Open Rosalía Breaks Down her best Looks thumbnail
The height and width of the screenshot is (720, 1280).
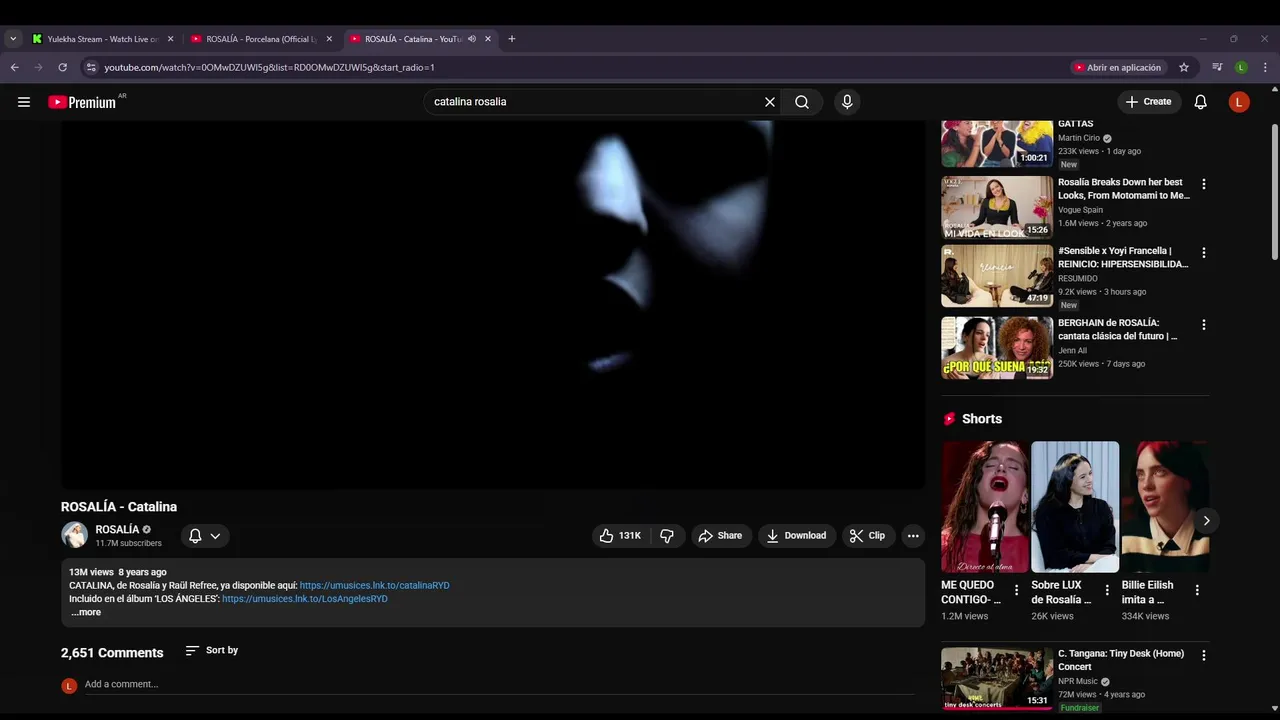[997, 208]
